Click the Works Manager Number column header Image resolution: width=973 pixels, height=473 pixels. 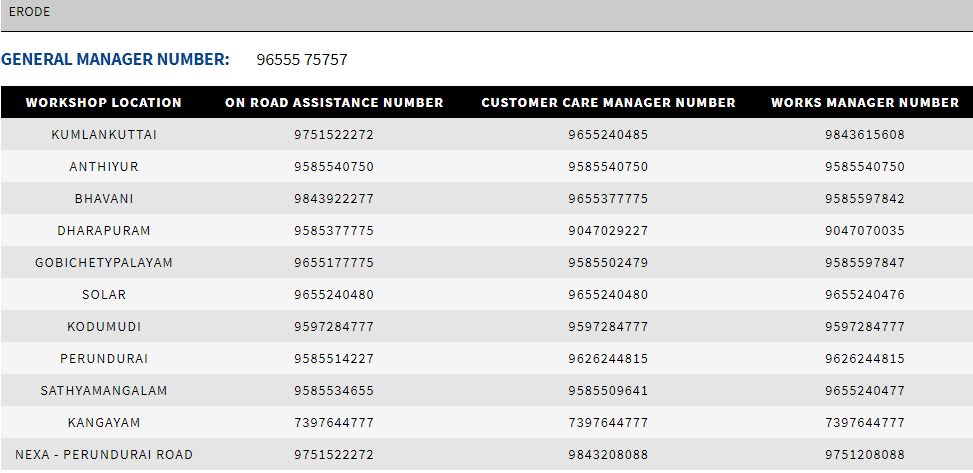coord(865,102)
